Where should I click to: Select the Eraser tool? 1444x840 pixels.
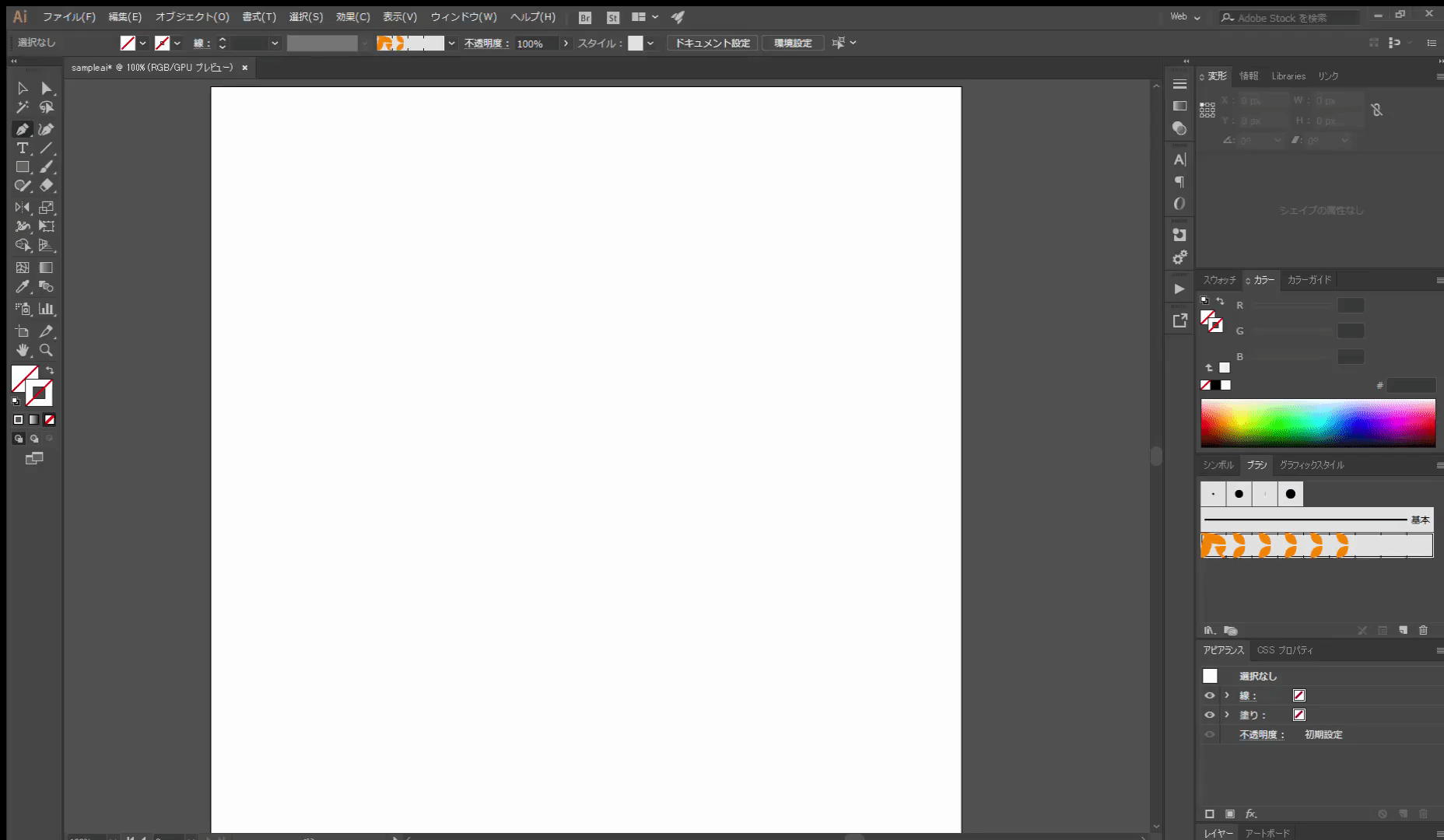point(46,186)
